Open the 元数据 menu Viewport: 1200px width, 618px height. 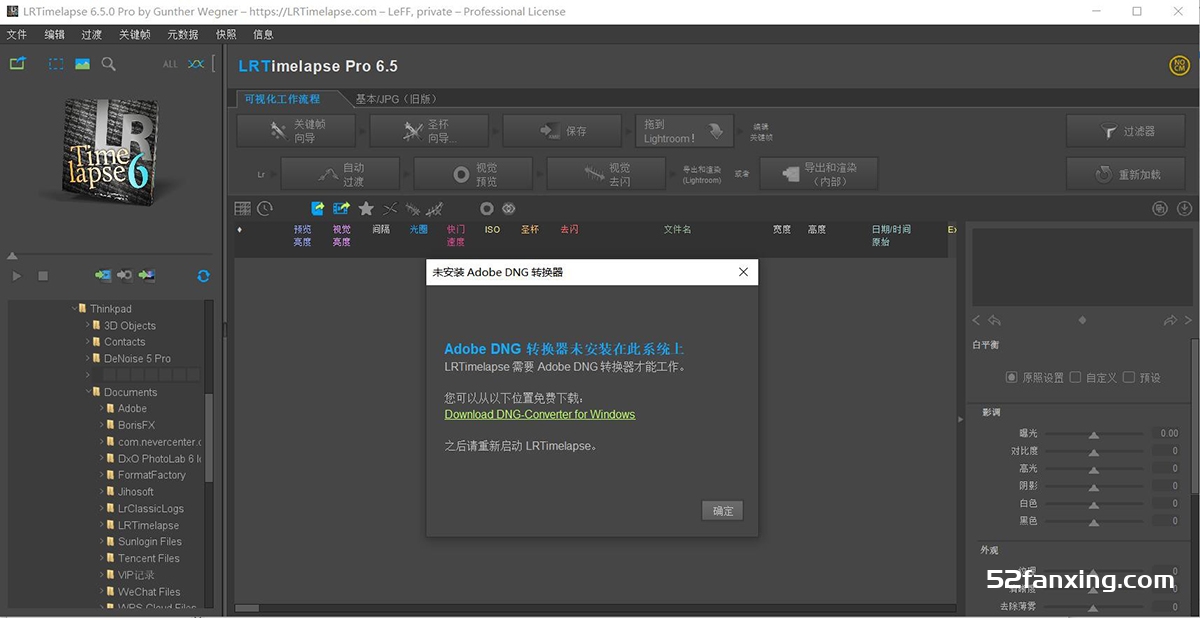[x=182, y=34]
